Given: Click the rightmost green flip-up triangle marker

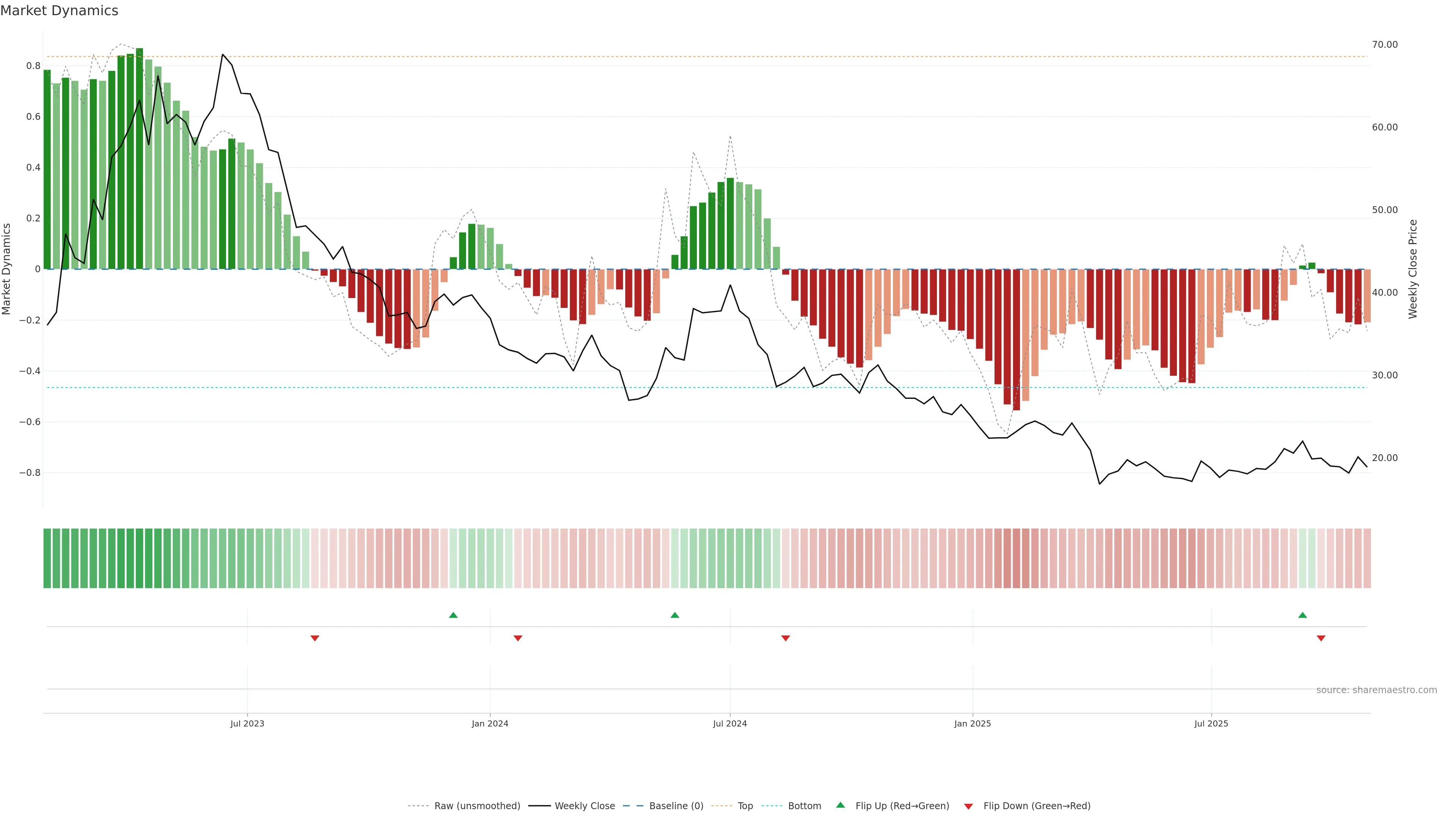Looking at the screenshot, I should tap(1302, 615).
